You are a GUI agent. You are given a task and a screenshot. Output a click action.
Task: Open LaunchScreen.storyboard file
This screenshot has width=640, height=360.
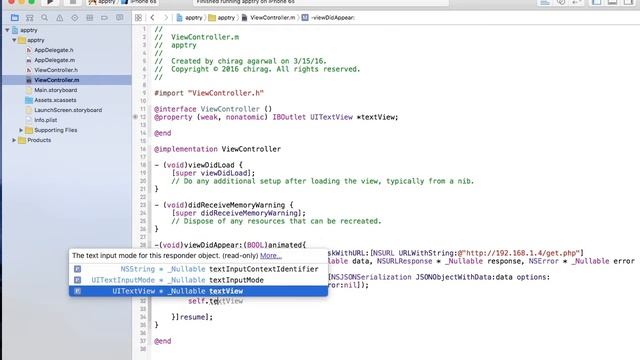(68, 110)
